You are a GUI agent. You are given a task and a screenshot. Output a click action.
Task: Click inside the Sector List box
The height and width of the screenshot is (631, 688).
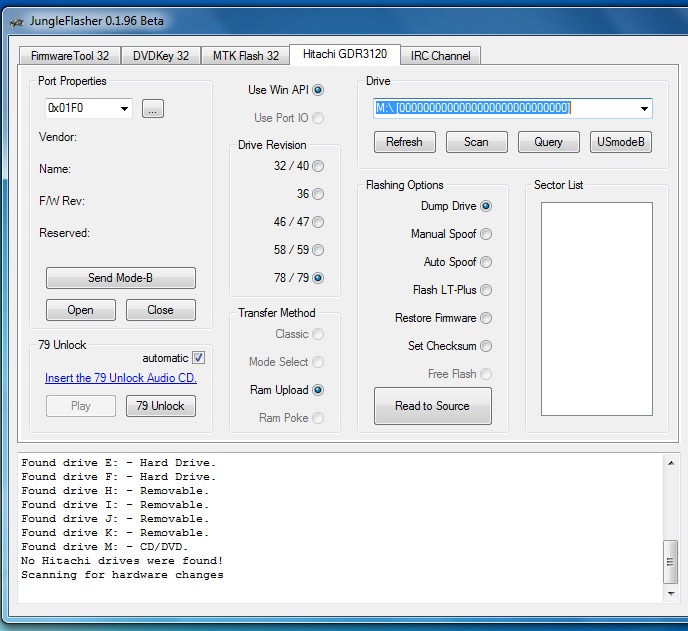[x=596, y=308]
